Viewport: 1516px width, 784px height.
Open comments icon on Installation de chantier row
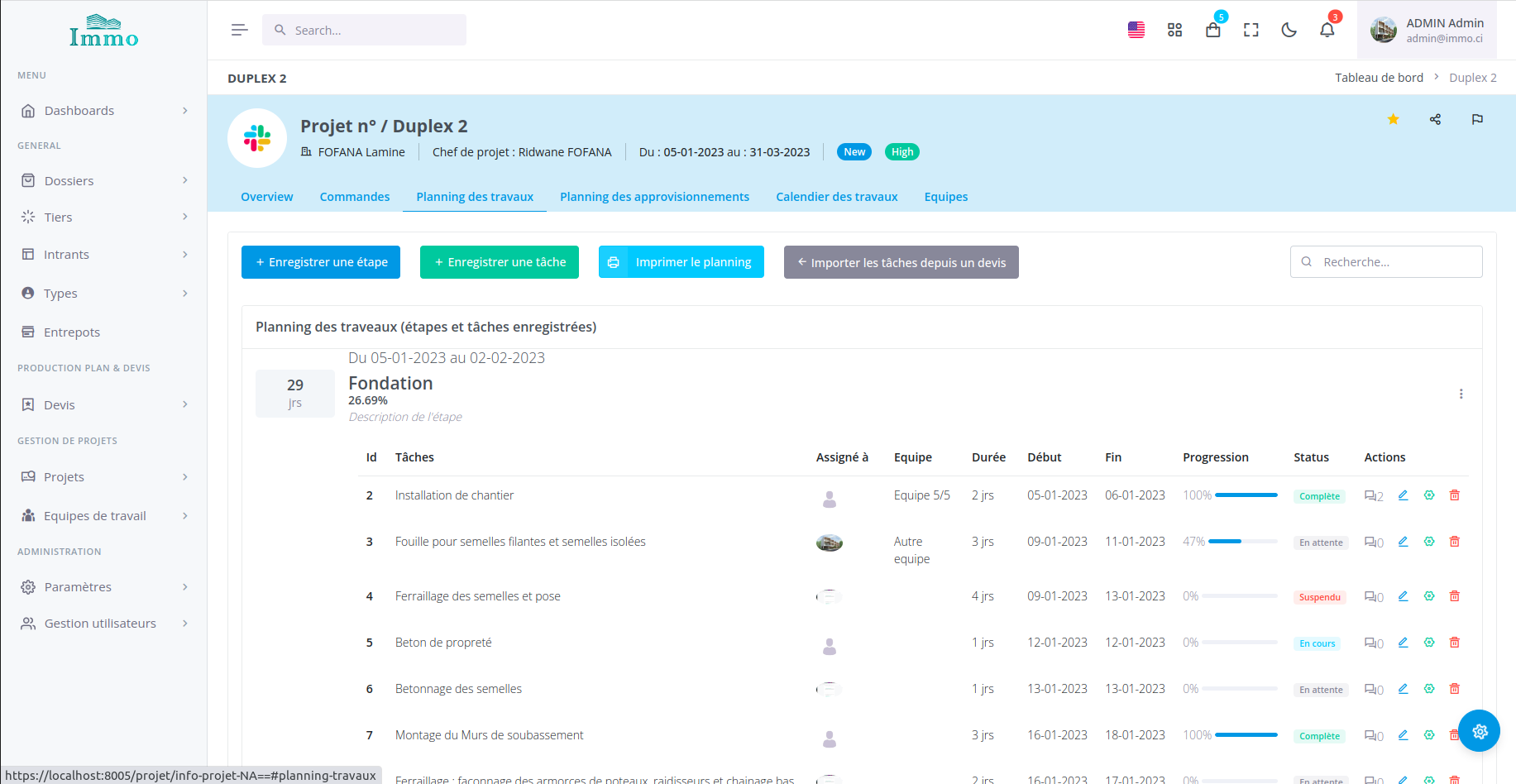[1373, 496]
